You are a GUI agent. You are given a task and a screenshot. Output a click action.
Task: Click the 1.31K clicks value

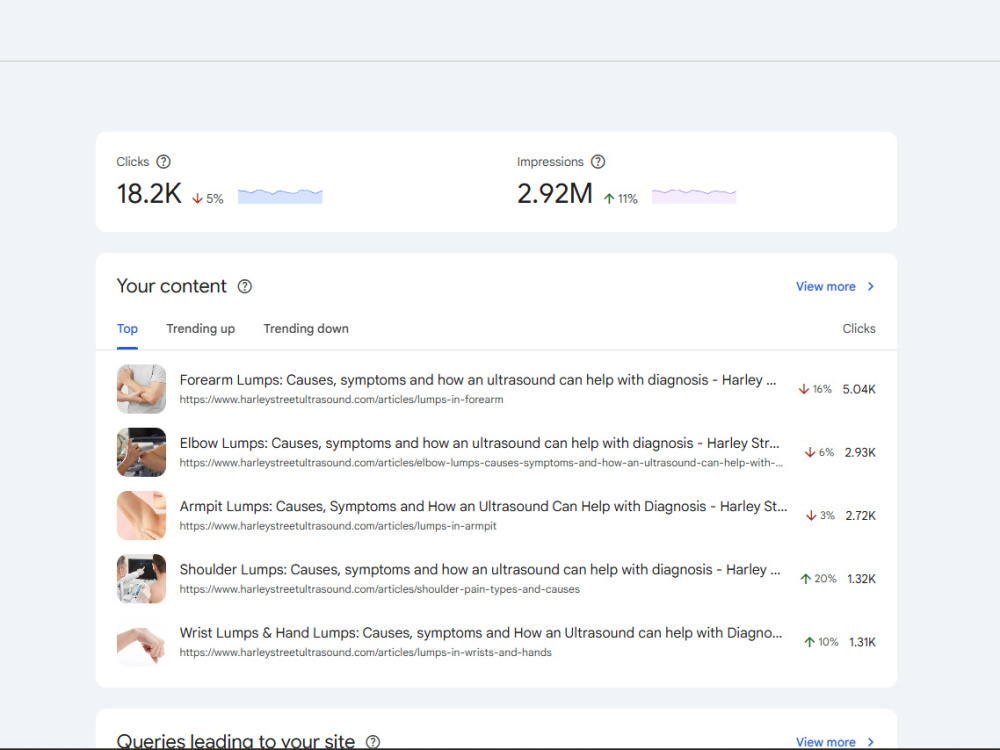click(x=862, y=642)
